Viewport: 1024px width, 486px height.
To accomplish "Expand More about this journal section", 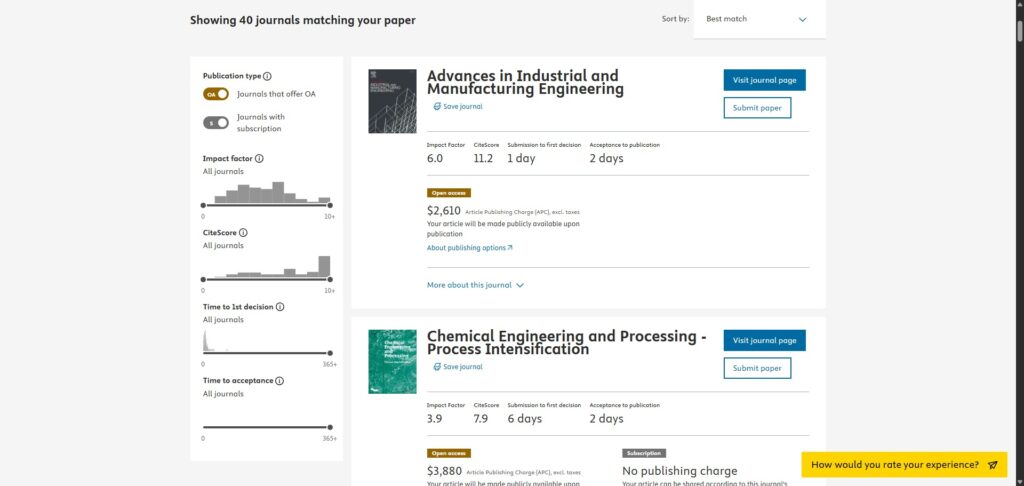I will click(475, 285).
